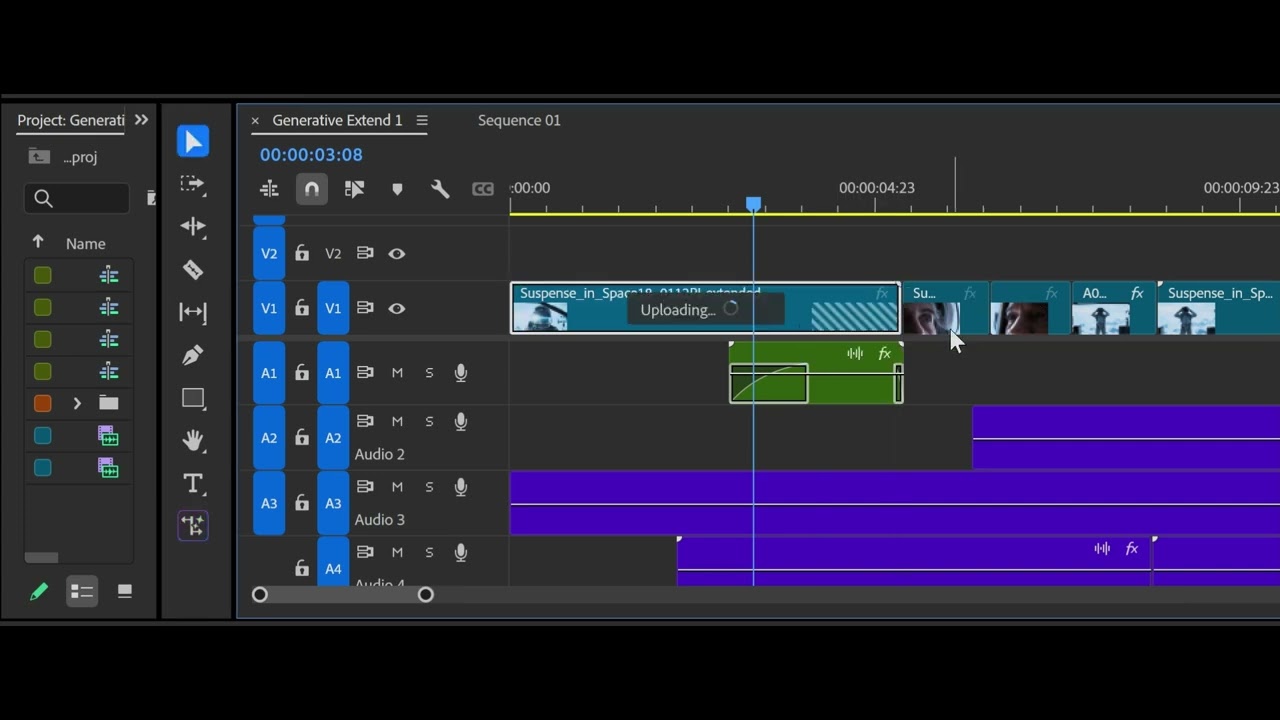The image size is (1280, 720).
Task: Open the timeline display settings wrench
Action: point(440,188)
